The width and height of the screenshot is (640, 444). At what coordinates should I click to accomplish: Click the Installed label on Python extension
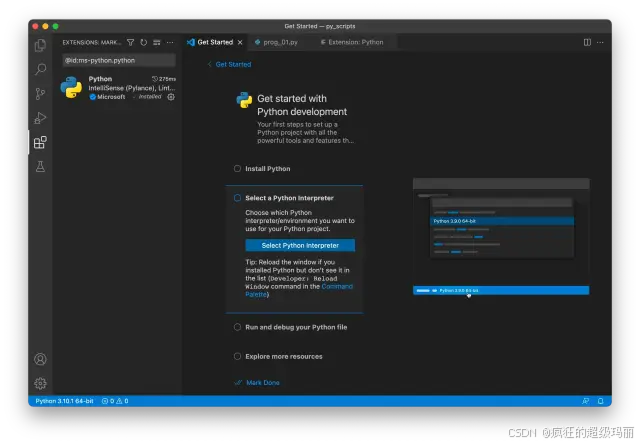click(150, 97)
